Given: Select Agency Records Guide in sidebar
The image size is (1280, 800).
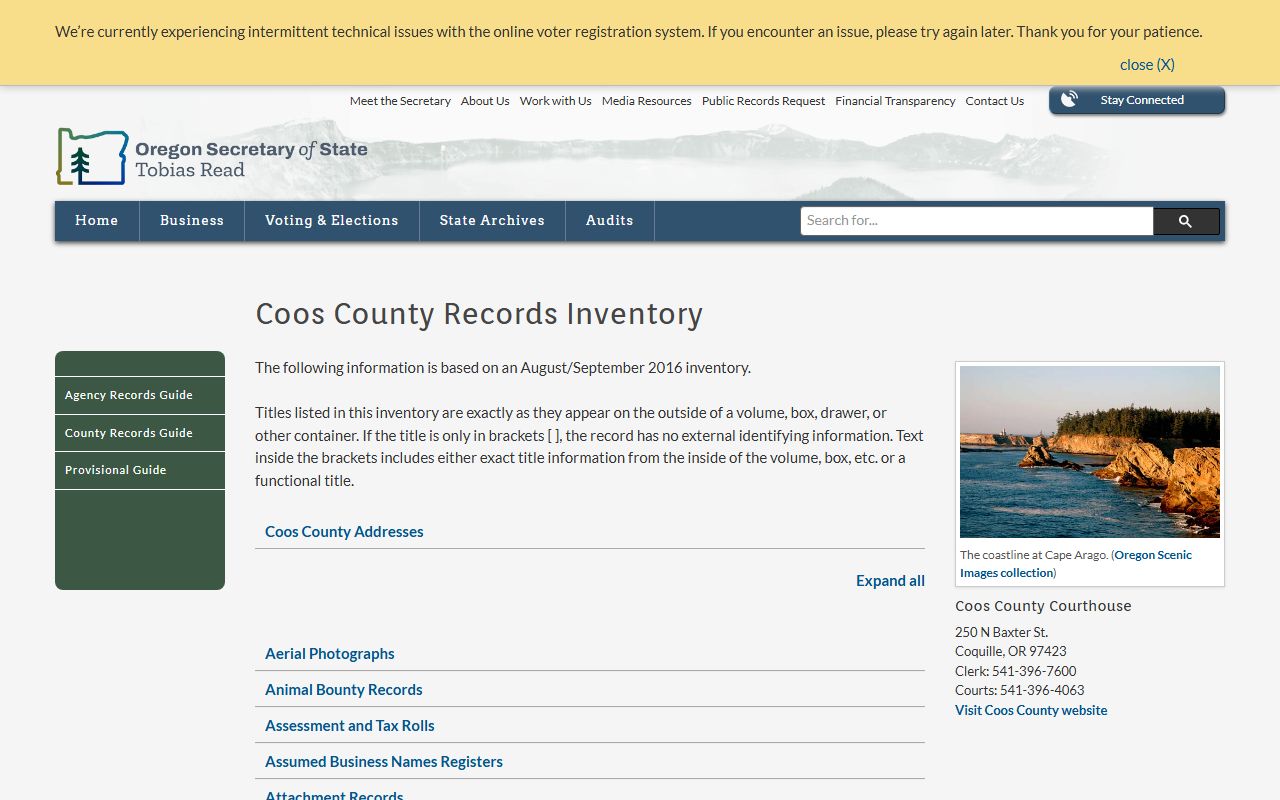Looking at the screenshot, I should [140, 395].
